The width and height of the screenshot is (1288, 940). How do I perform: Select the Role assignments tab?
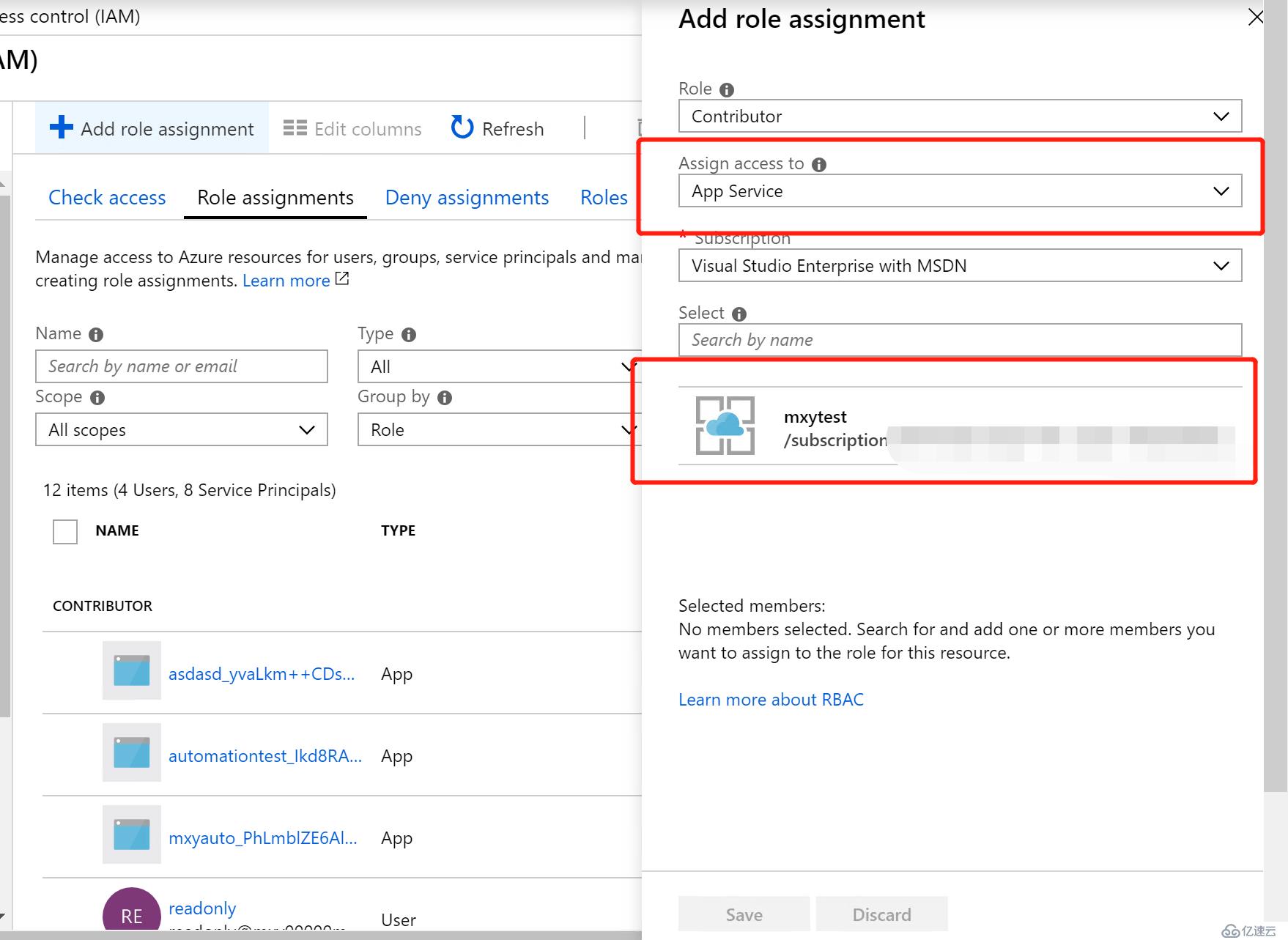(275, 198)
